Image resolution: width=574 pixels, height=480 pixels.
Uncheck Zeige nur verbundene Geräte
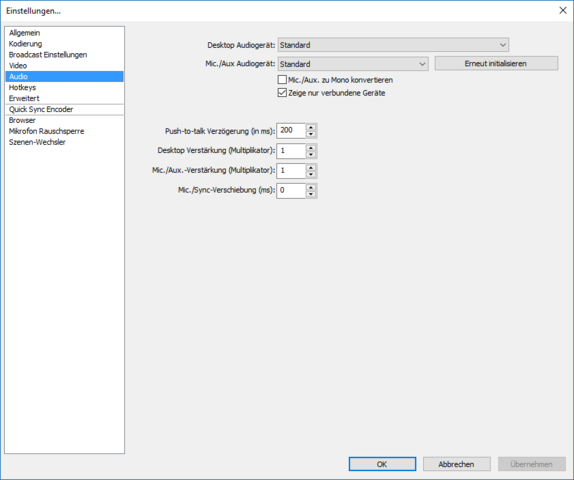click(x=282, y=93)
